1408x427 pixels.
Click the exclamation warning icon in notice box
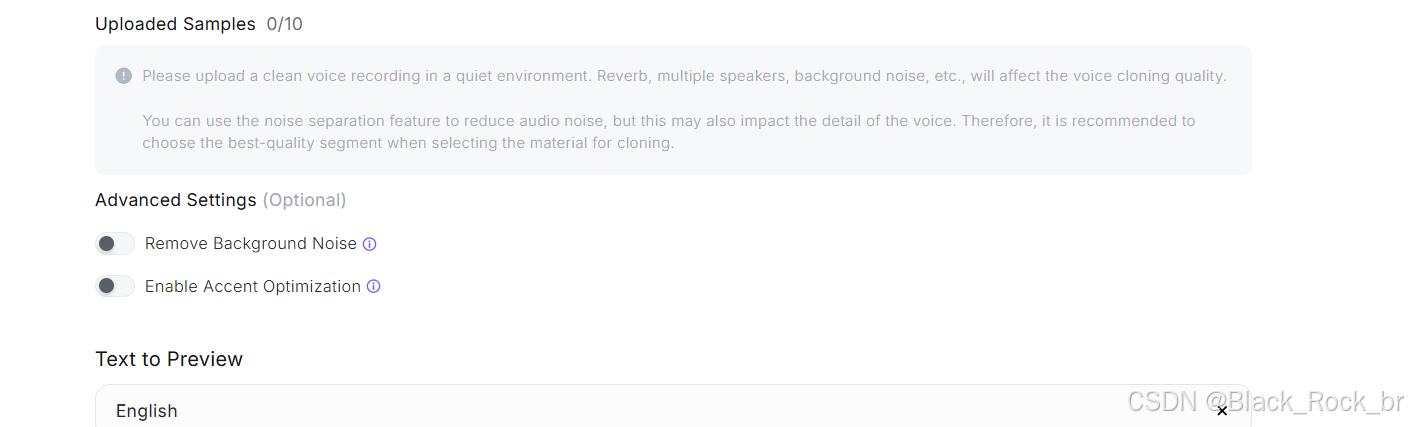124,76
